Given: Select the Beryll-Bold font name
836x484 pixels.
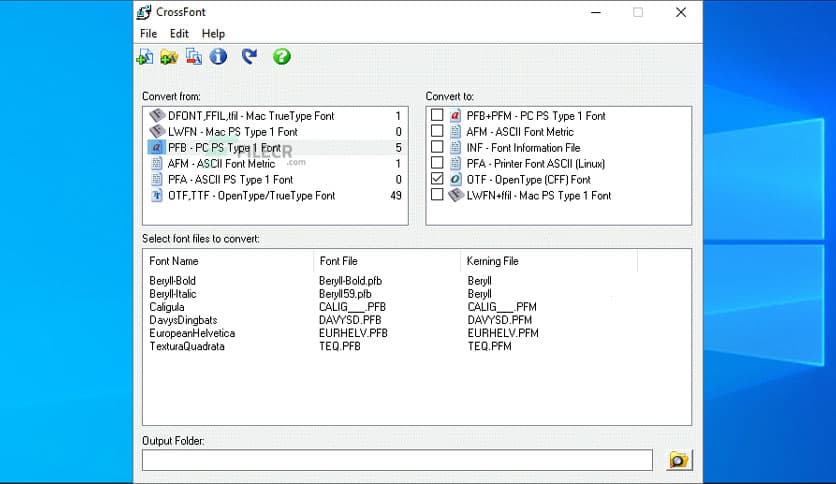Looking at the screenshot, I should pos(173,281).
